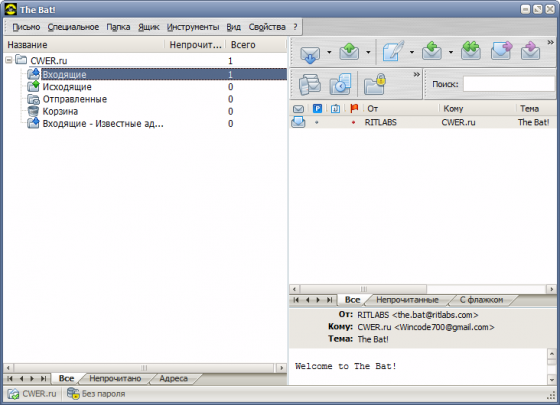This screenshot has height=405, width=560.
Task: Create a new message with pen icon
Action: click(393, 52)
